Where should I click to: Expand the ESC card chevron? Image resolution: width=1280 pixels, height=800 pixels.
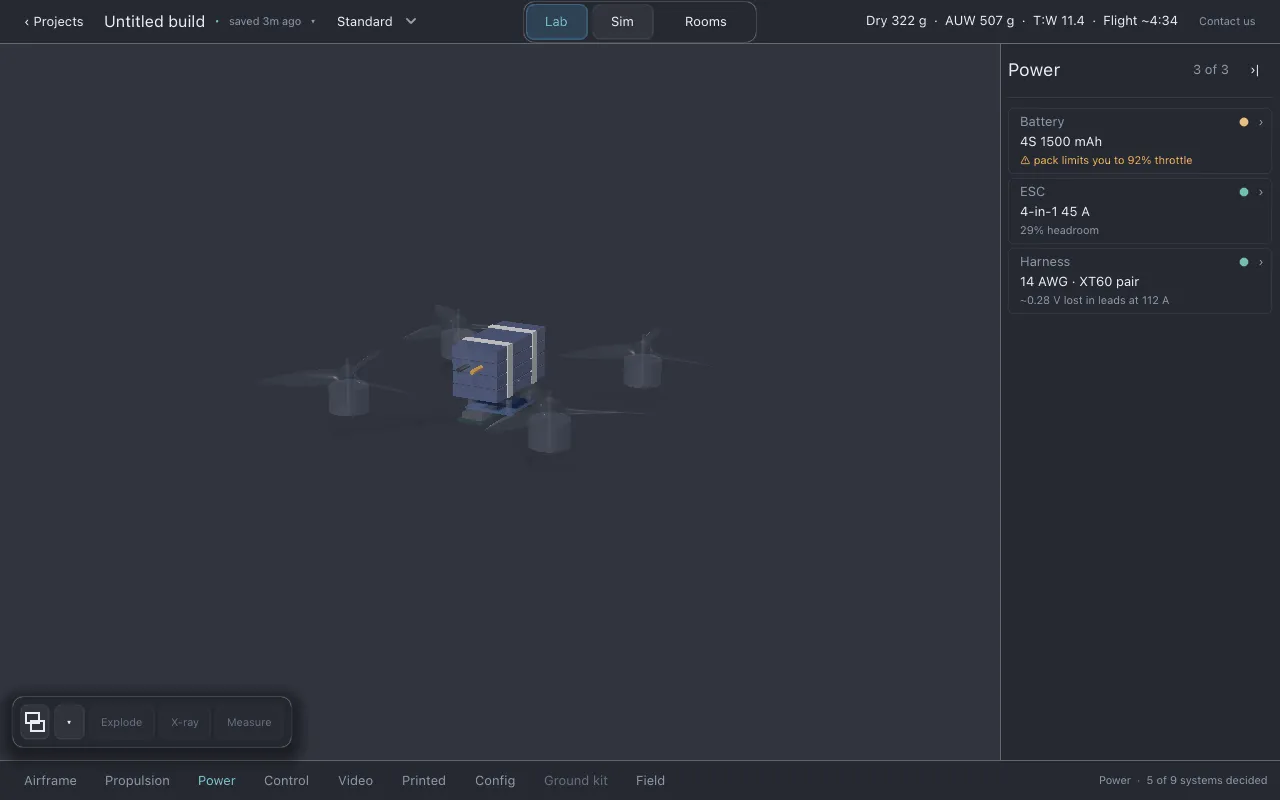[1261, 192]
